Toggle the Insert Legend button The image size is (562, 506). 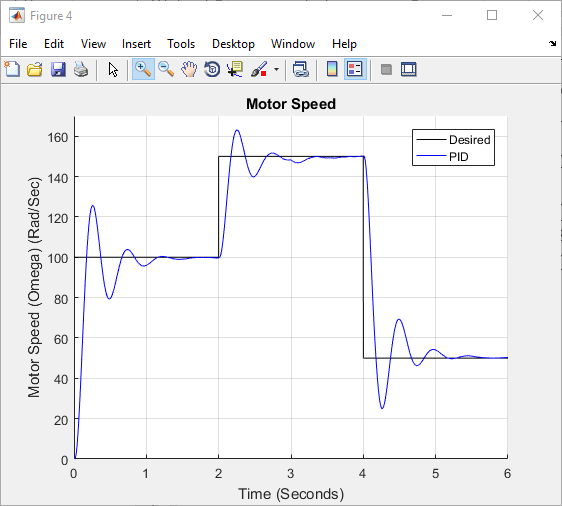[355, 69]
